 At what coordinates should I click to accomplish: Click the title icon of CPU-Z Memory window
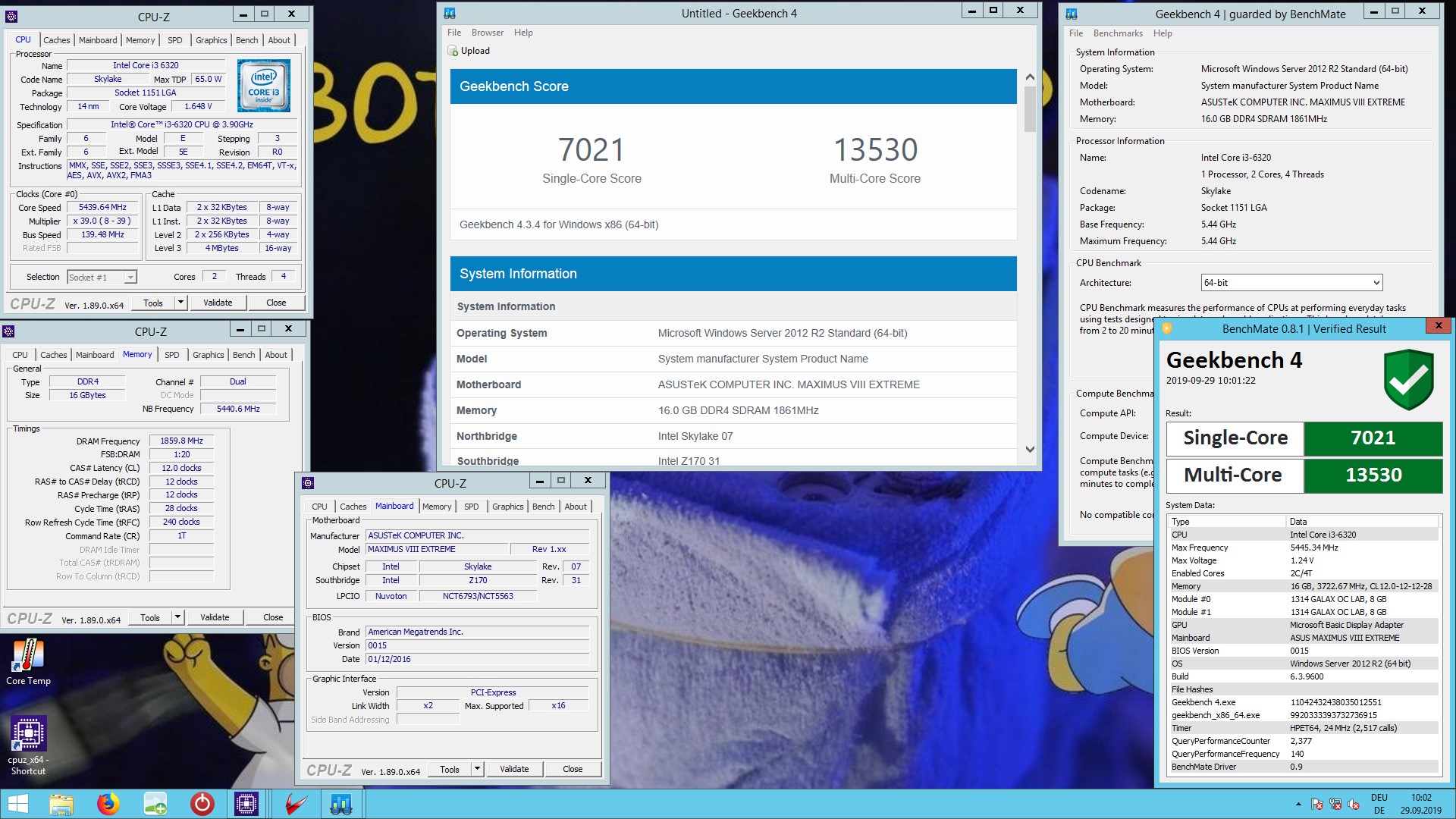click(x=8, y=331)
